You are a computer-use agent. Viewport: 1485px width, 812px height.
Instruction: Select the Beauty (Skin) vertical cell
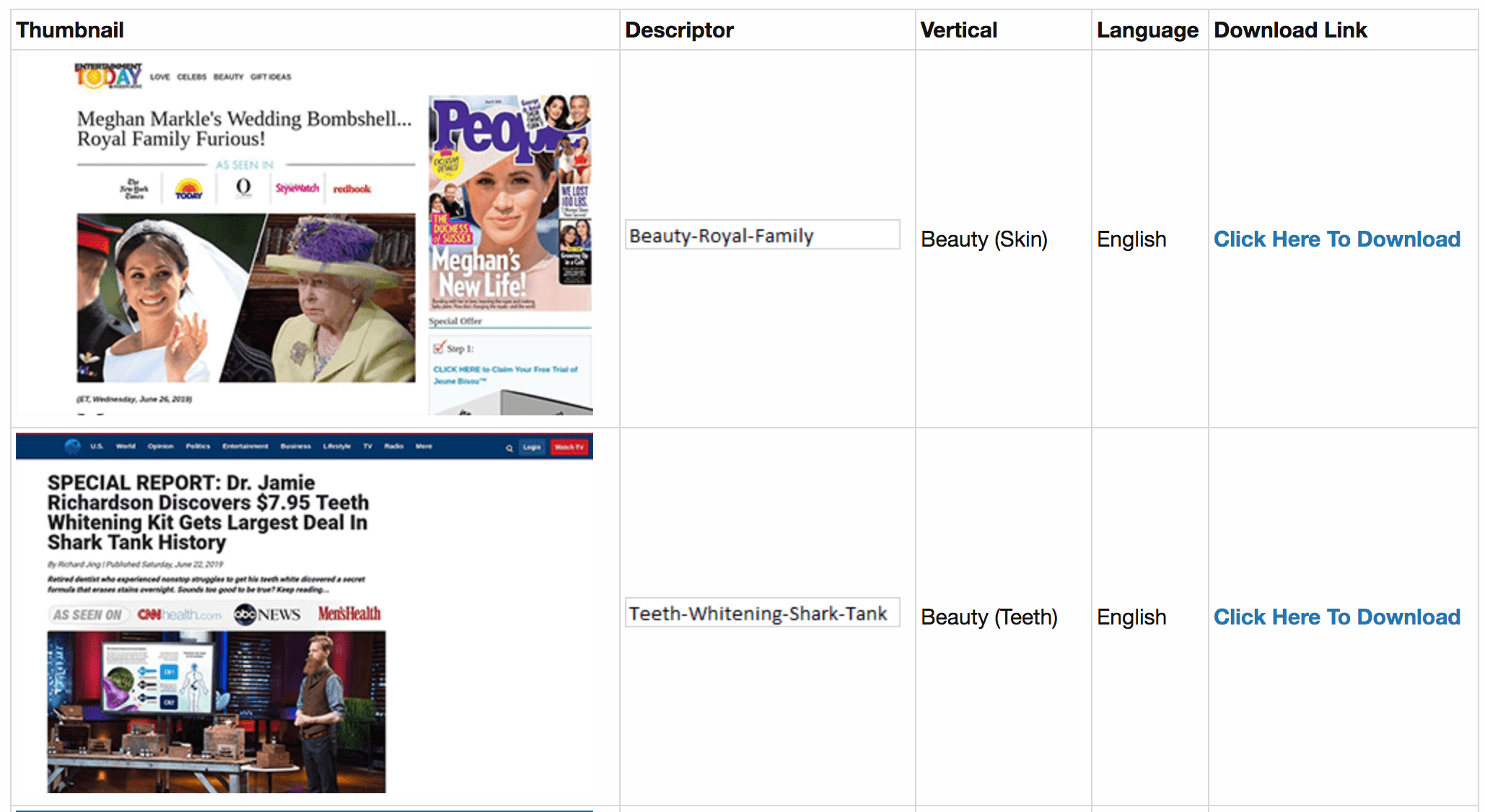(984, 239)
